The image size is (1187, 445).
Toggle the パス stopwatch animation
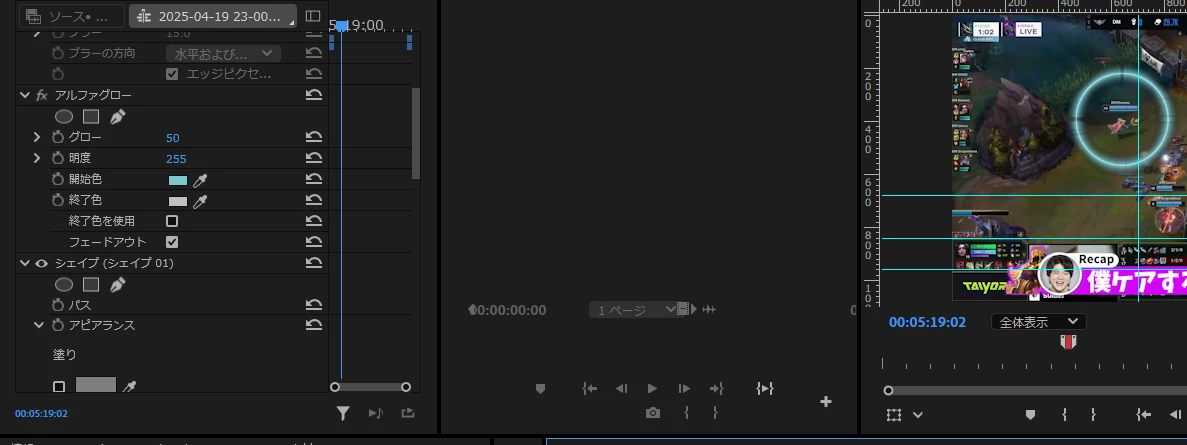(58, 305)
